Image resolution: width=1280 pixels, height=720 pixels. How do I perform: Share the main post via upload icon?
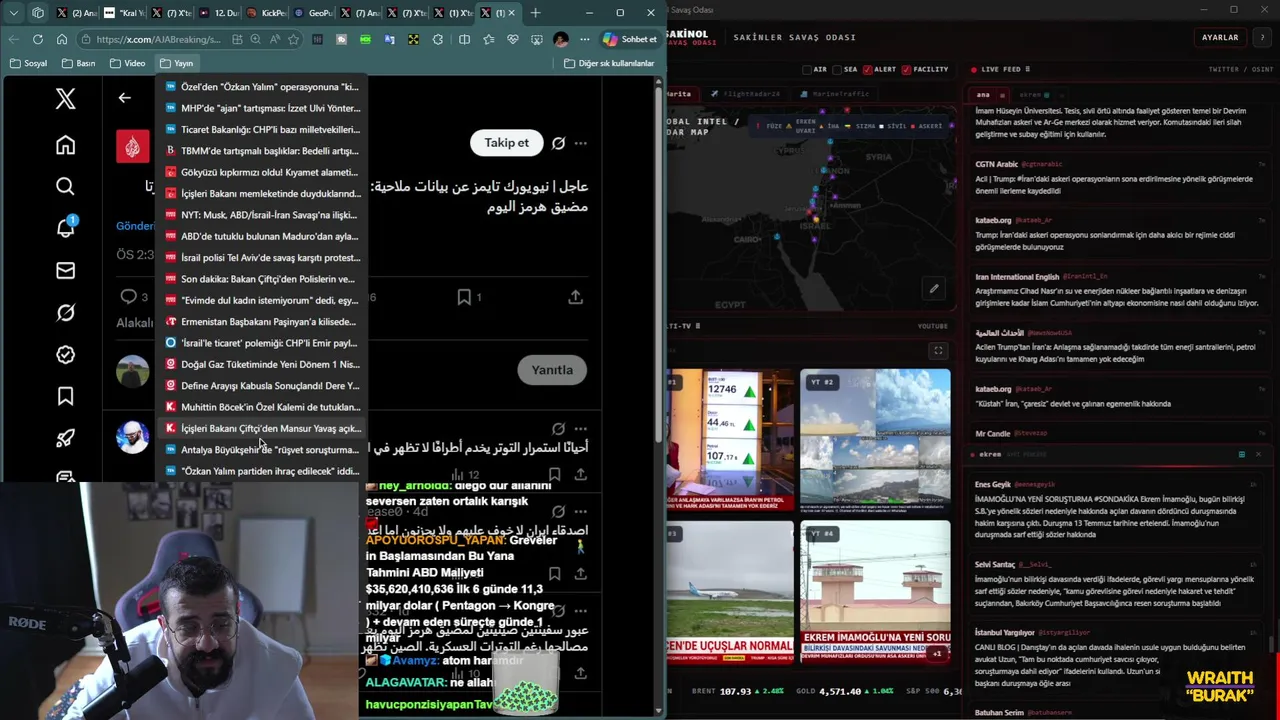tap(575, 297)
